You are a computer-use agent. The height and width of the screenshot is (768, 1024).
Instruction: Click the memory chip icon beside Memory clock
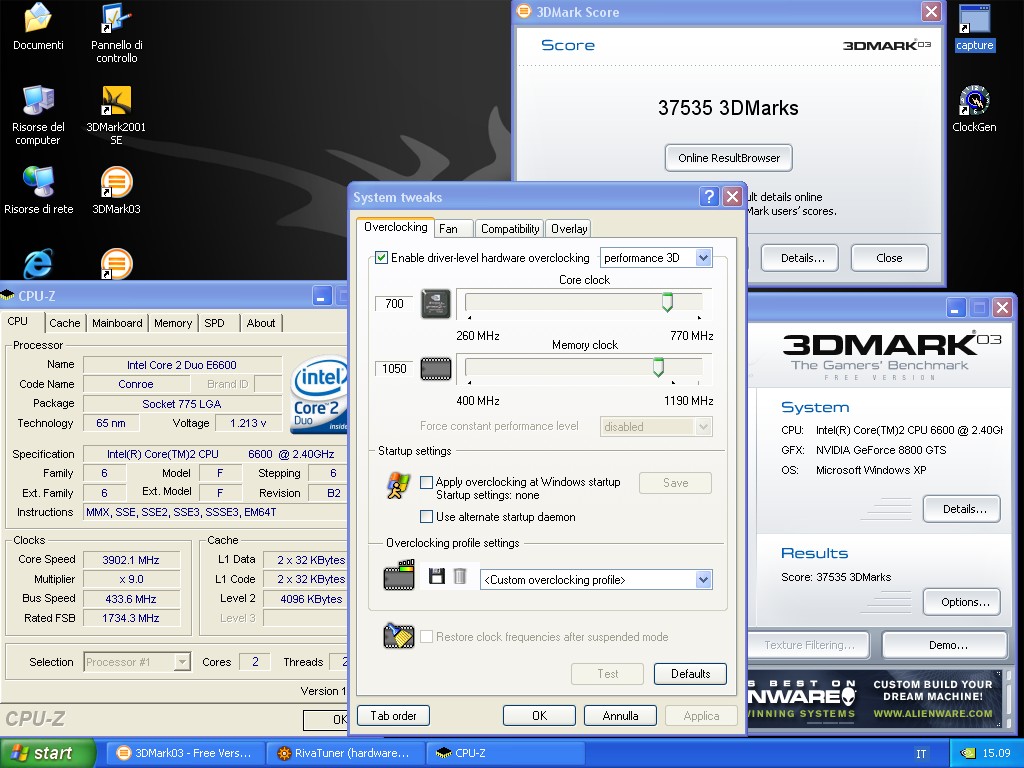pos(436,369)
